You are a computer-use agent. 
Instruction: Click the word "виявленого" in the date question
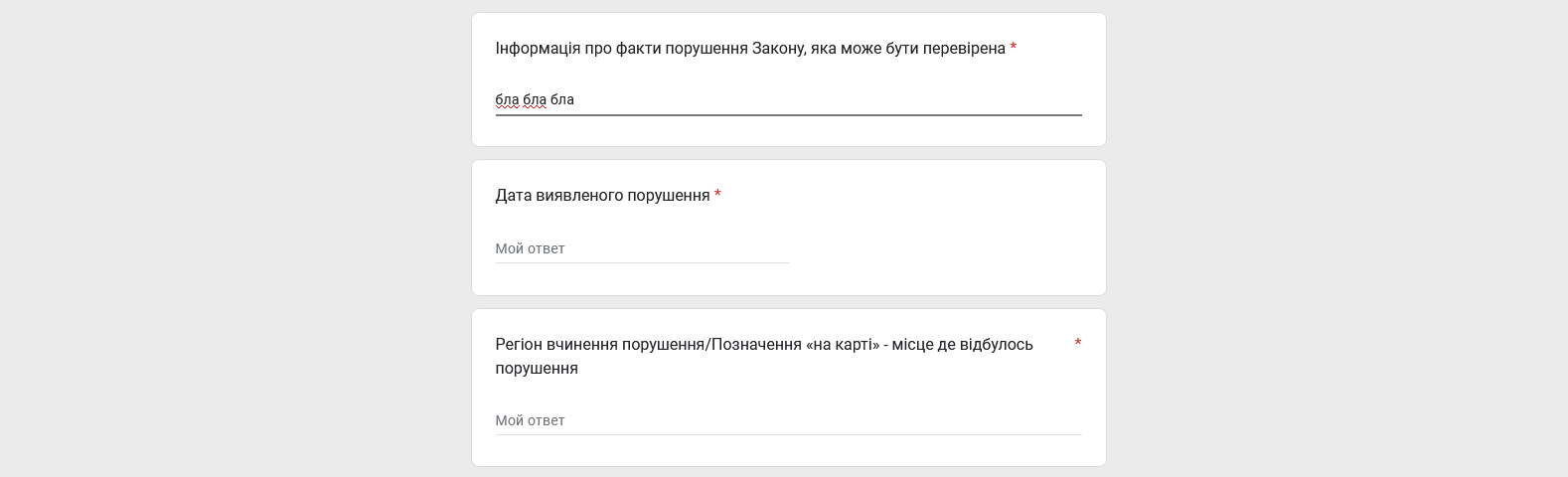pyautogui.click(x=576, y=196)
